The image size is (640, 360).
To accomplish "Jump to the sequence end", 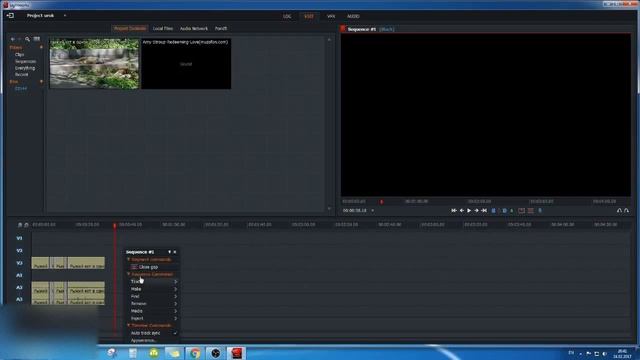I will tap(484, 211).
